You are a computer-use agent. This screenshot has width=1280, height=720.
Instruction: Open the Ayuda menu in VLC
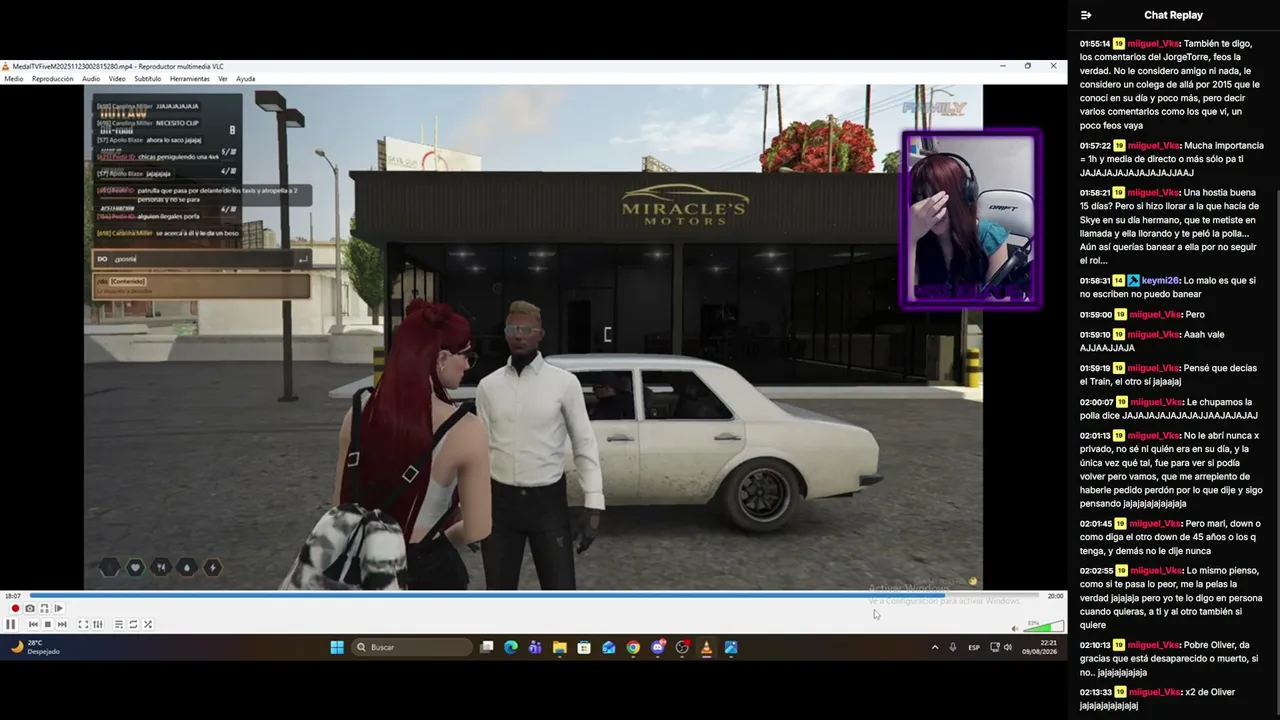pos(245,79)
